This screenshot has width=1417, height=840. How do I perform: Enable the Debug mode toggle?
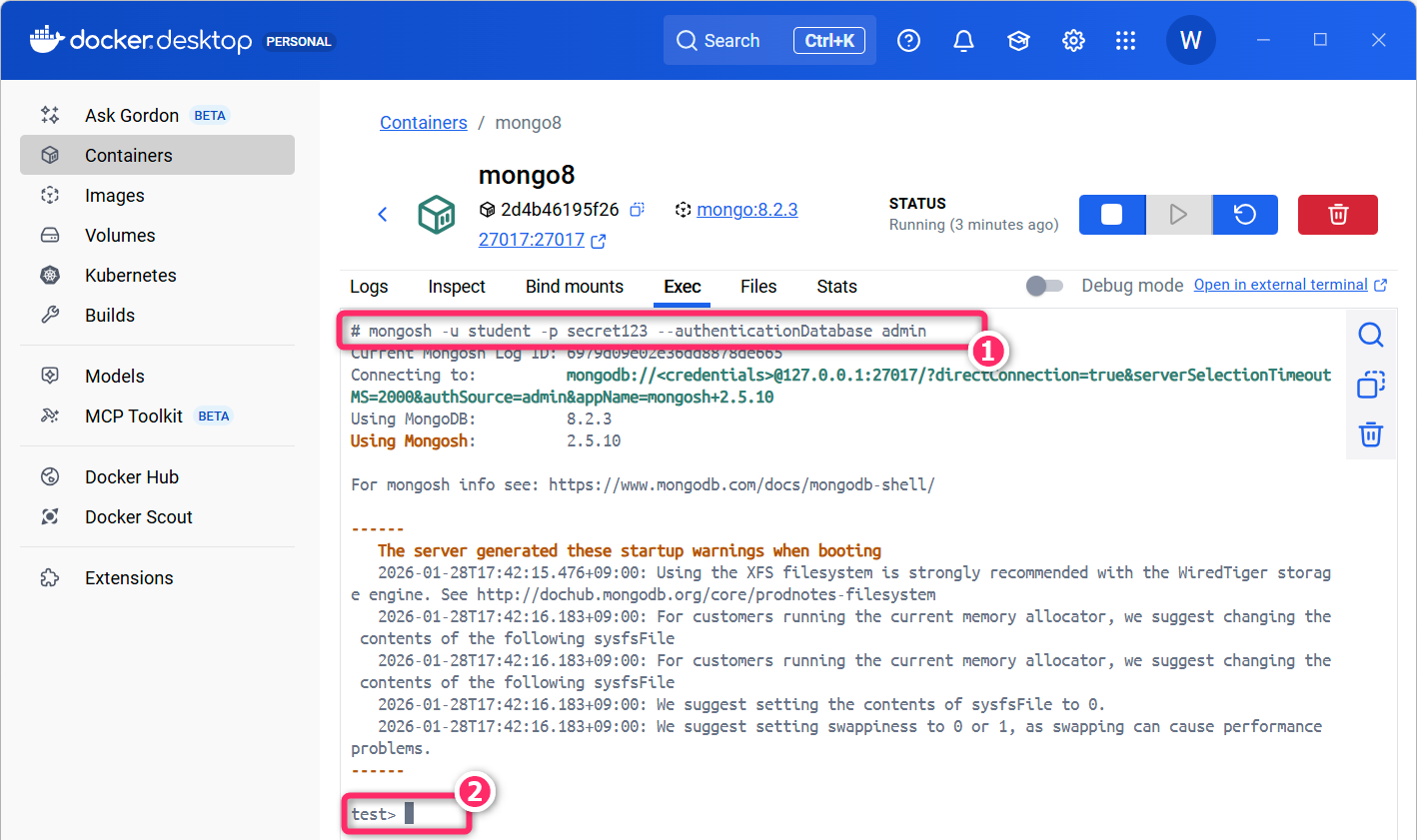click(x=1044, y=286)
